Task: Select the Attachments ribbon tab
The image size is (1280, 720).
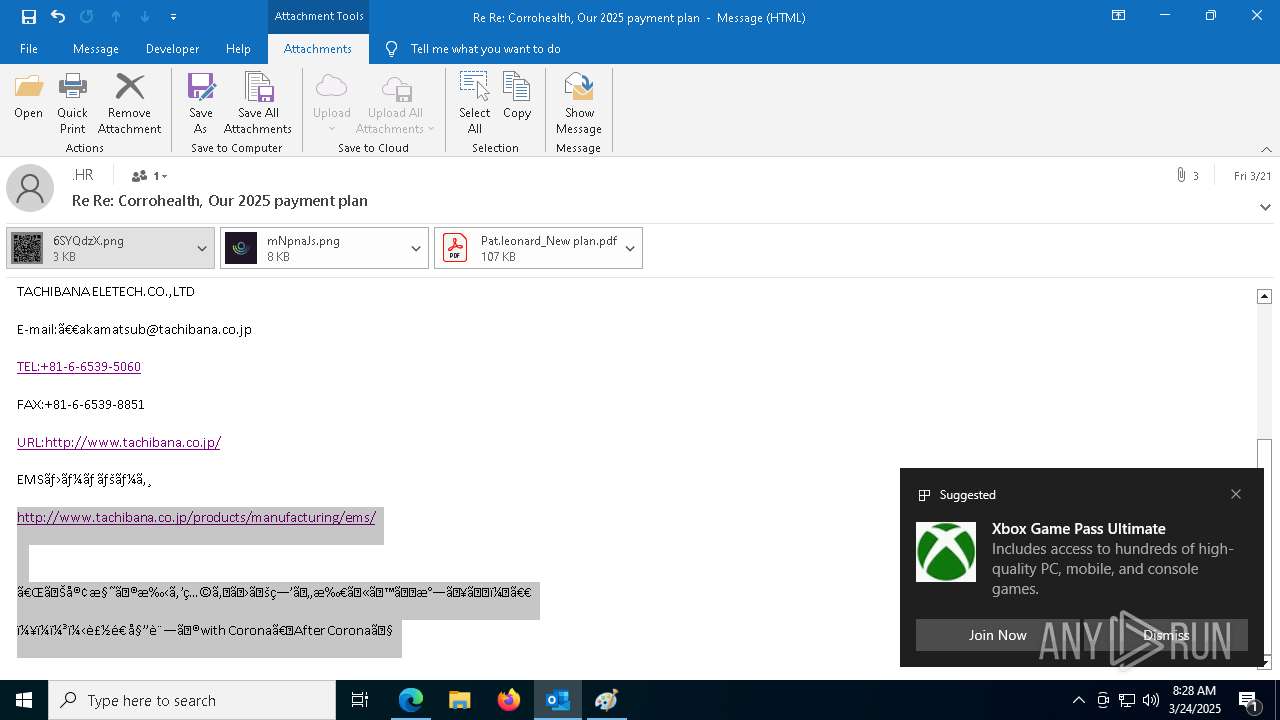Action: tap(318, 49)
